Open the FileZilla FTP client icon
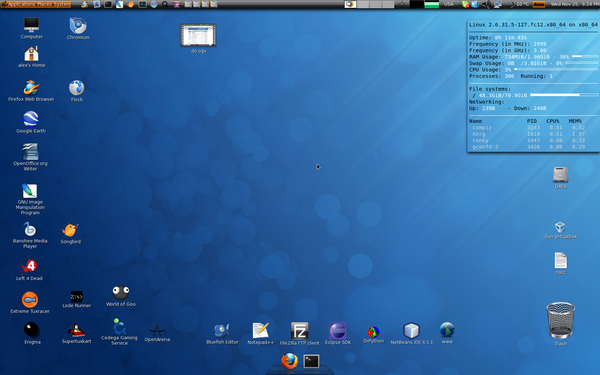The height and width of the screenshot is (375, 600). tap(299, 334)
